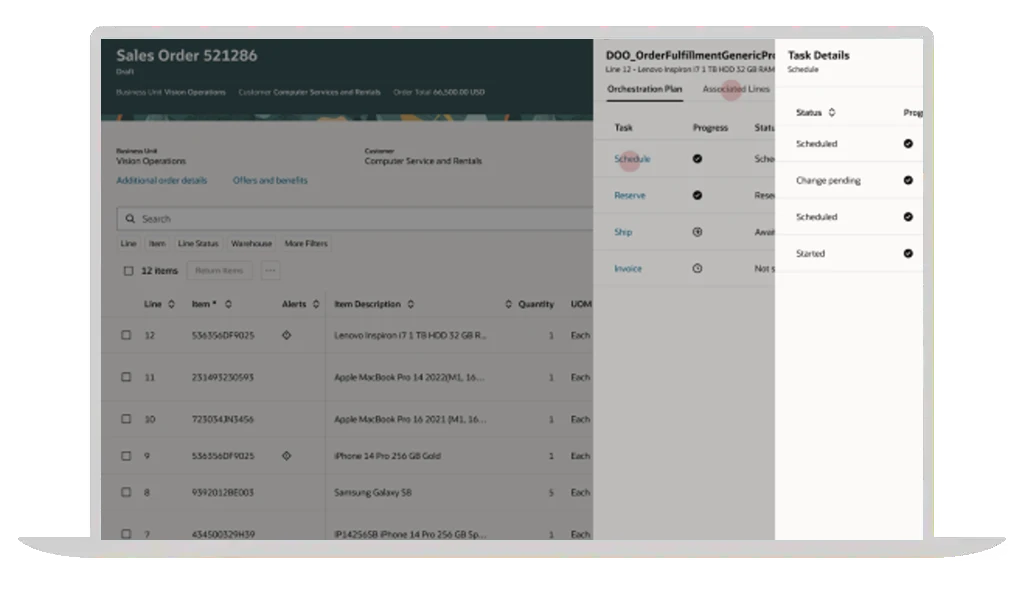
Task: Open the three-dot more actions menu
Action: [x=270, y=270]
